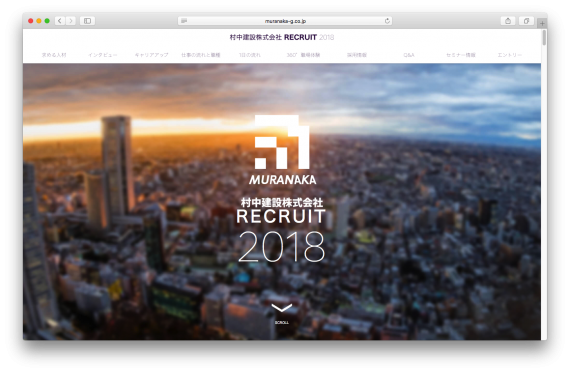Click the large 2018 hero text
570x373 pixels.
click(281, 246)
